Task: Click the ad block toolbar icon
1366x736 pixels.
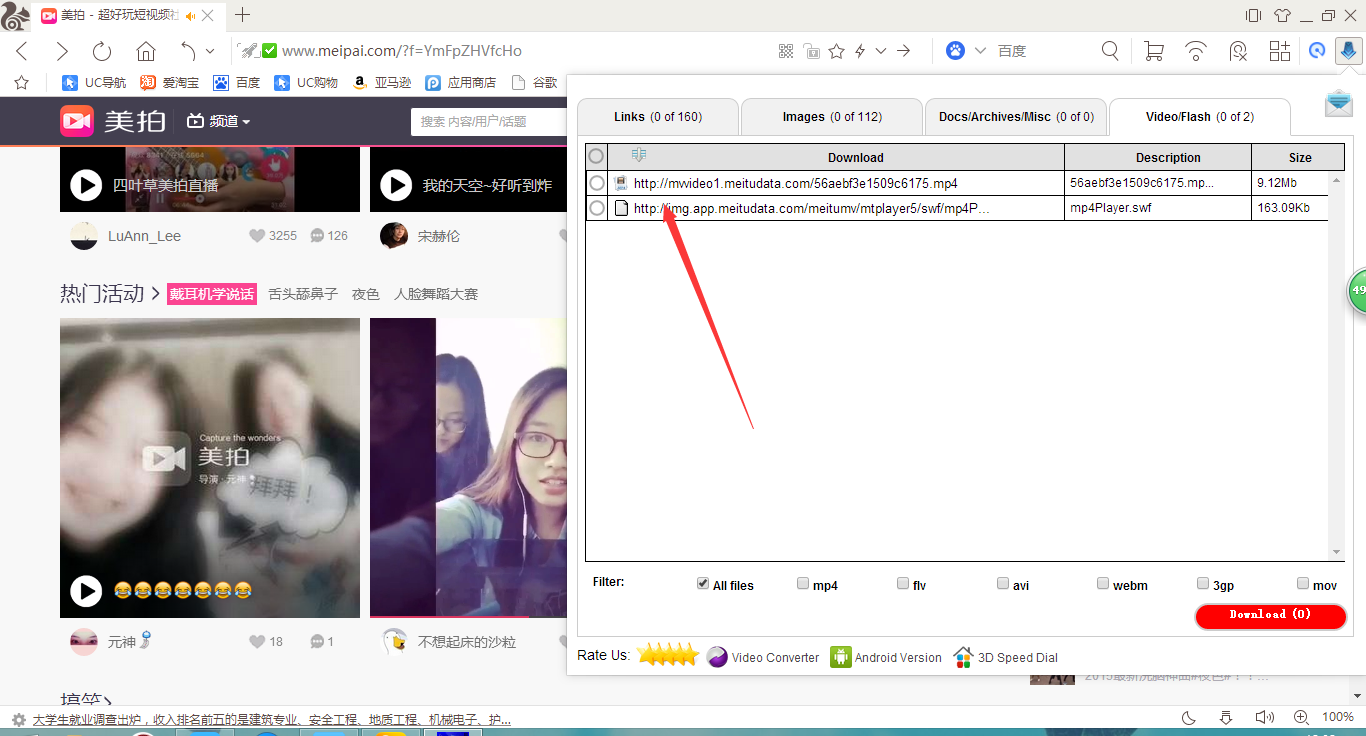Action: pyautogui.click(x=1238, y=51)
